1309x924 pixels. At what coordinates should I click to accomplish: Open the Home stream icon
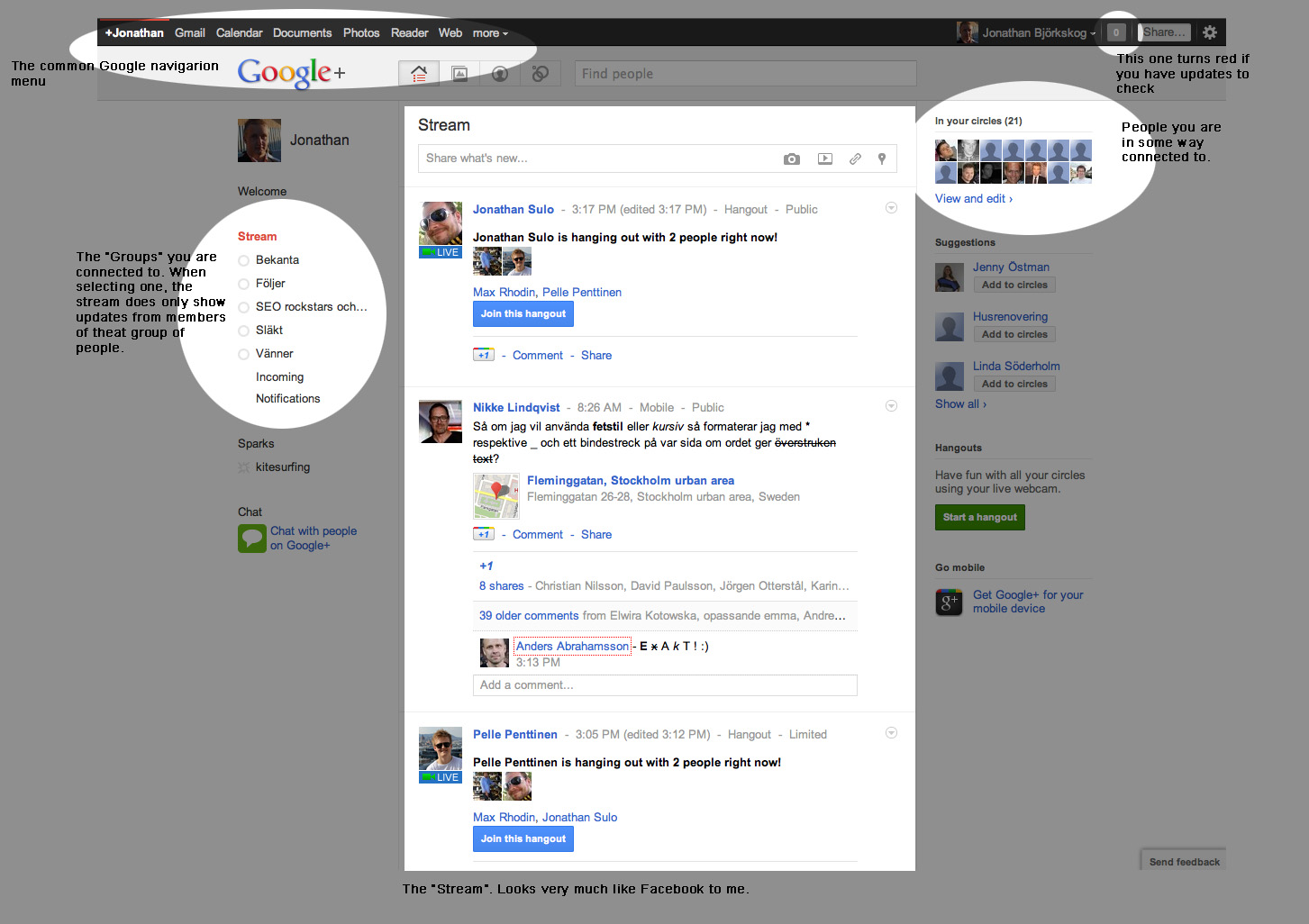419,74
